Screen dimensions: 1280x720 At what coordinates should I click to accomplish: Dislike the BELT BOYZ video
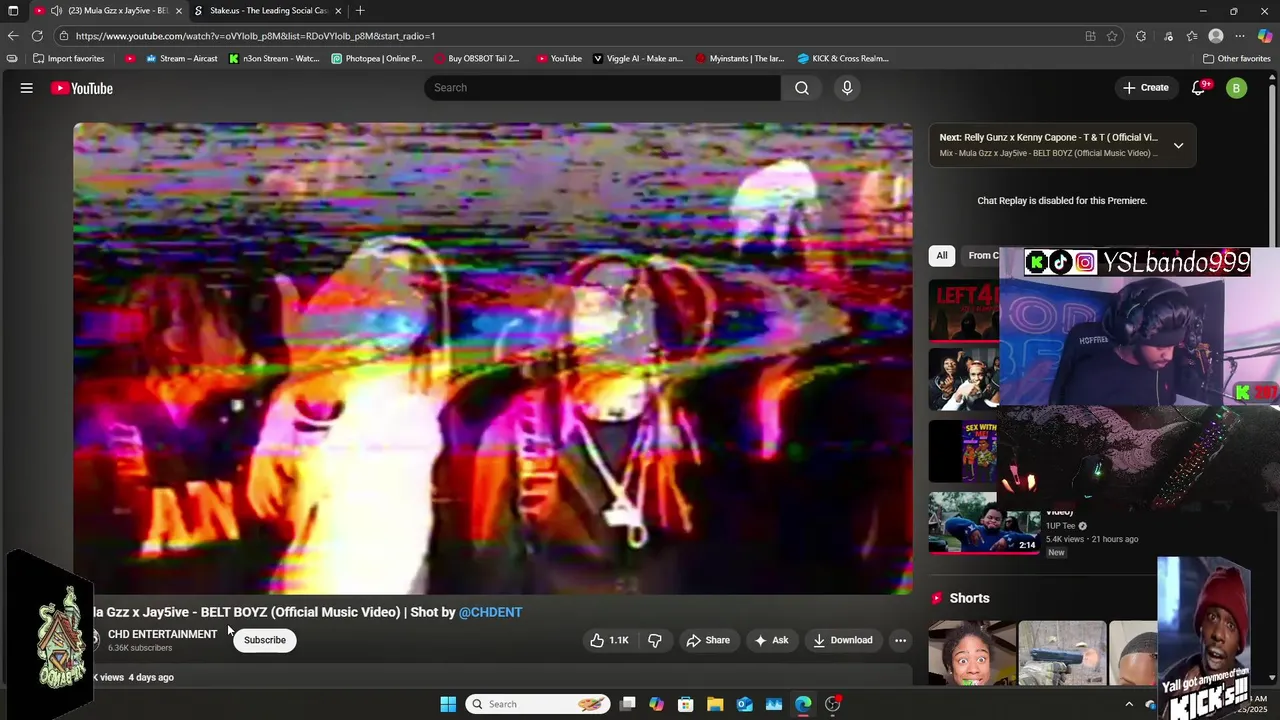tap(655, 640)
